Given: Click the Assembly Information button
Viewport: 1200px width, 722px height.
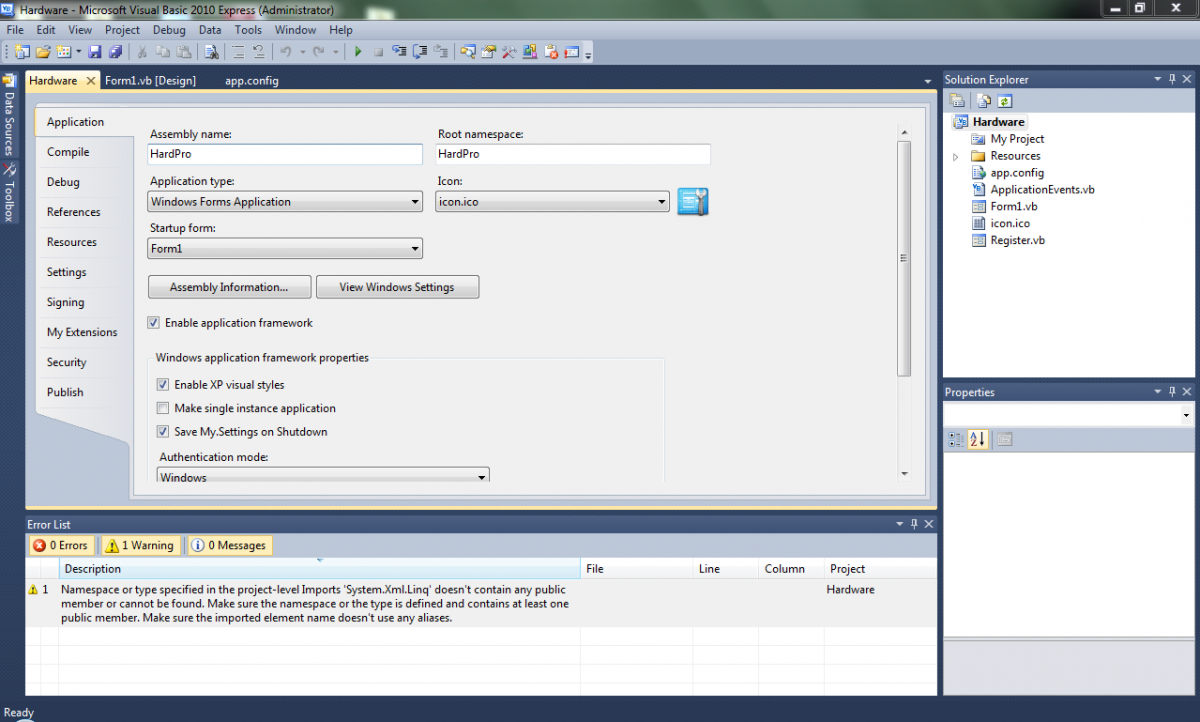Looking at the screenshot, I should point(229,287).
